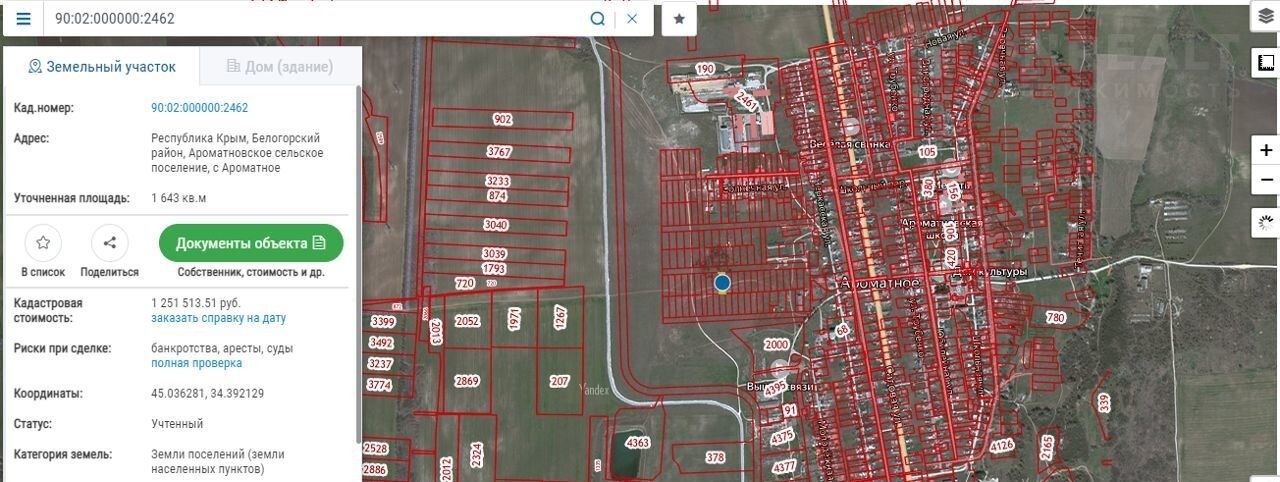1280x482 pixels.
Task: Click заказать справку на дату link
Action: 218,318
